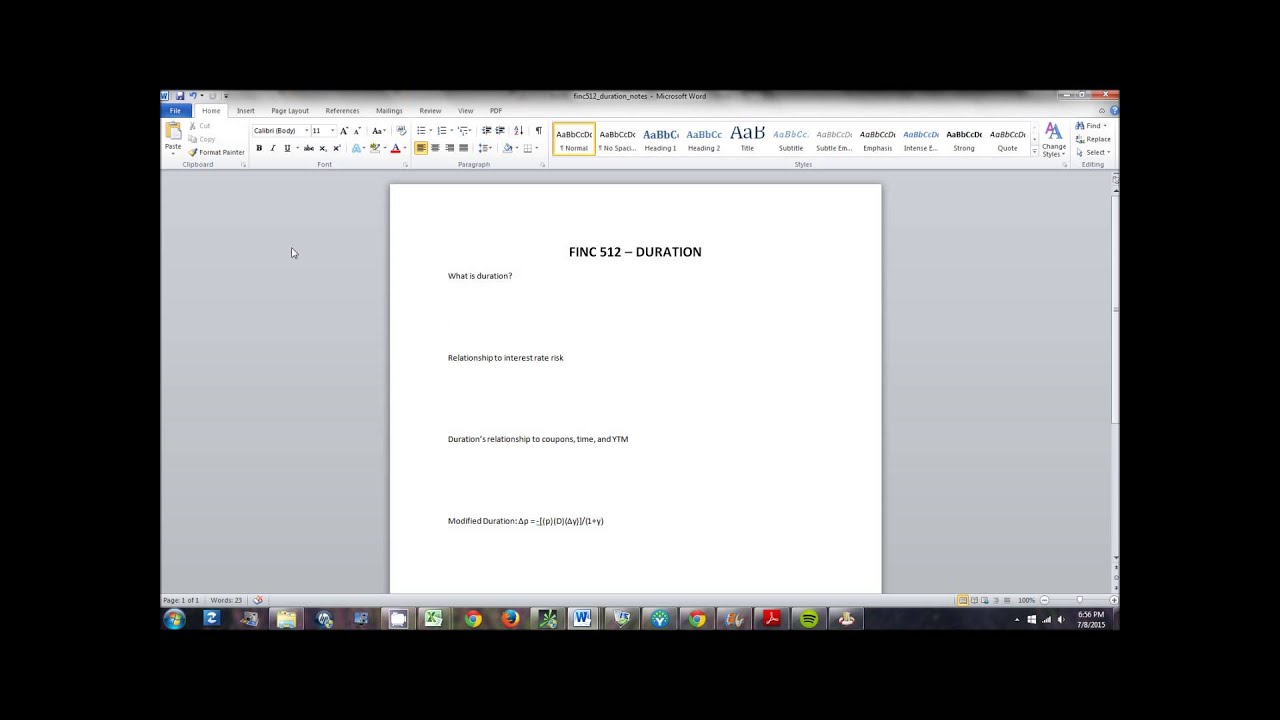Toggle Align Text Right
This screenshot has height=720, width=1280.
point(449,148)
